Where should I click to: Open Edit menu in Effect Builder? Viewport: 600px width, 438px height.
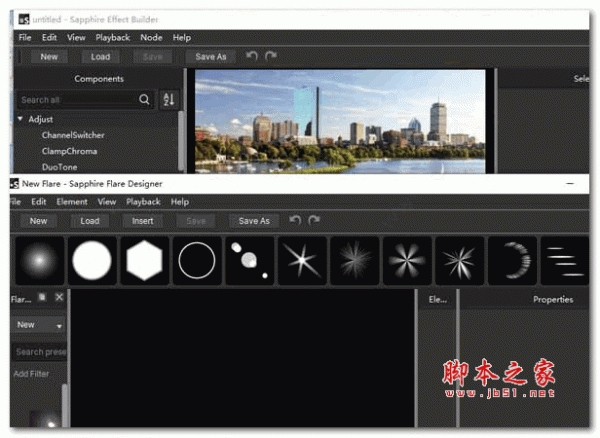pyautogui.click(x=49, y=37)
